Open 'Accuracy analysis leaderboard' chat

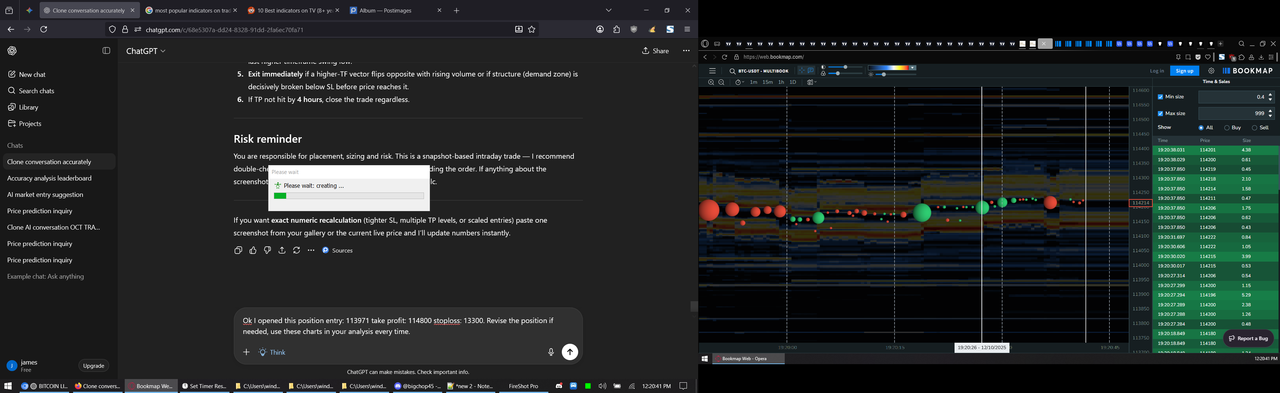coord(49,178)
